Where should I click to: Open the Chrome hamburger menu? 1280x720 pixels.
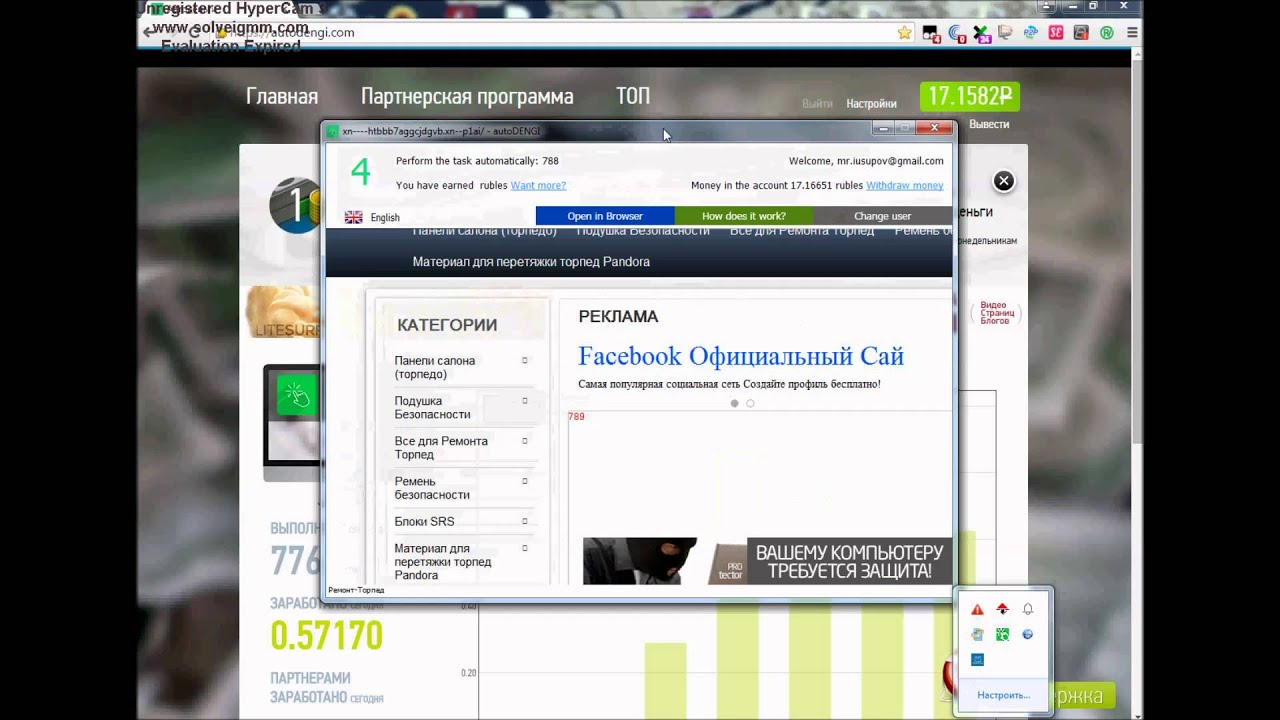pyautogui.click(x=1132, y=32)
